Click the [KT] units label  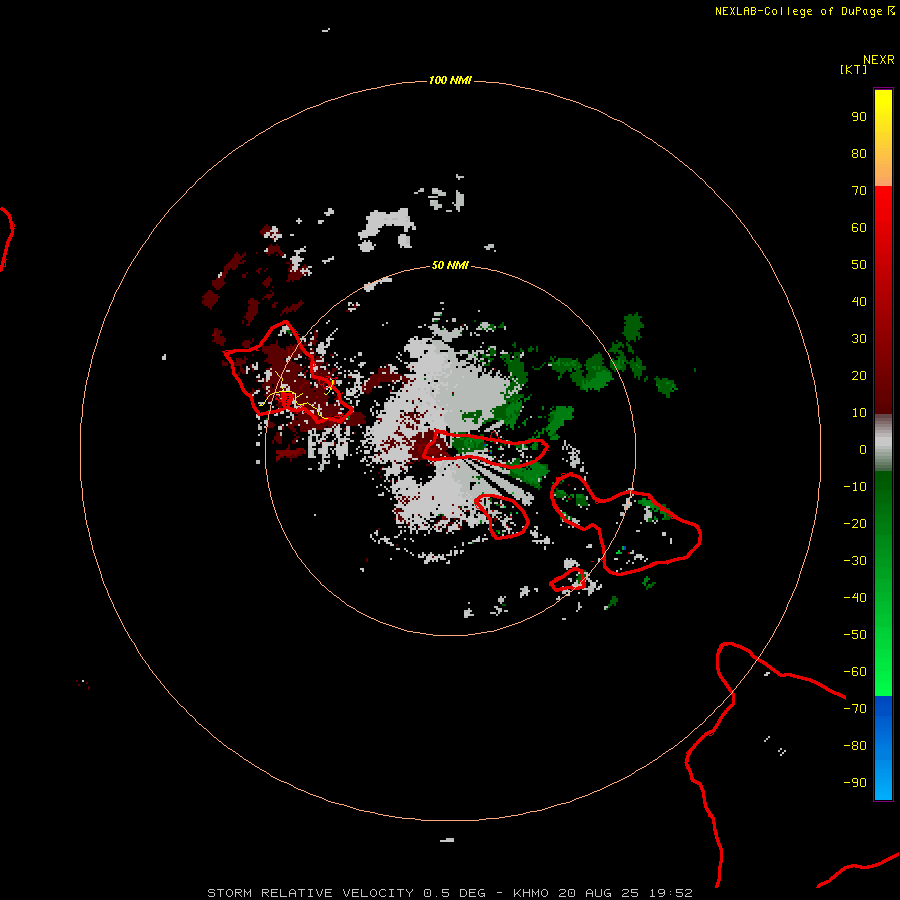click(x=853, y=69)
